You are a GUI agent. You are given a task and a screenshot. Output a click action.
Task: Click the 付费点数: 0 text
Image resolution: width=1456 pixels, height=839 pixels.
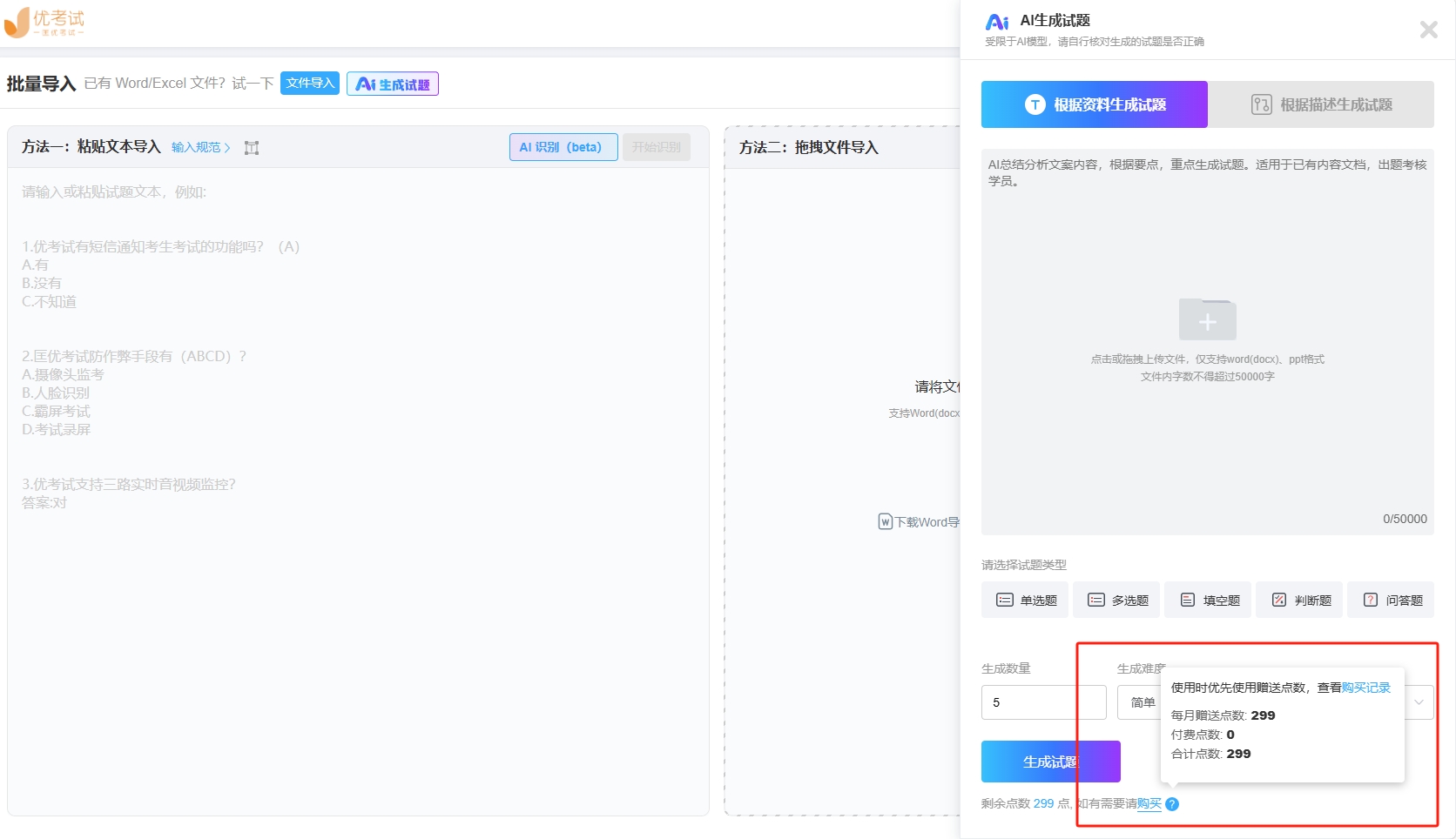1203,735
